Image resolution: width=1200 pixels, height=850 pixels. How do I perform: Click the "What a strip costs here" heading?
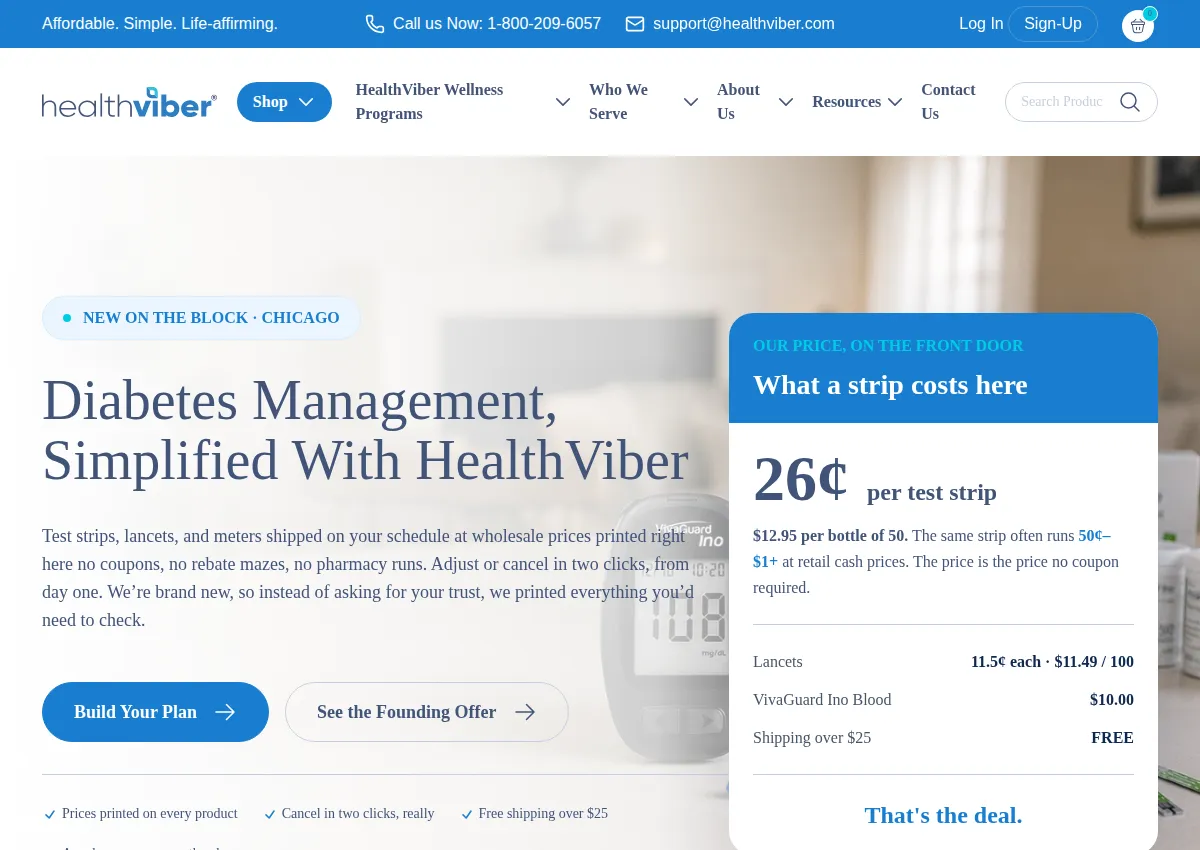point(890,385)
